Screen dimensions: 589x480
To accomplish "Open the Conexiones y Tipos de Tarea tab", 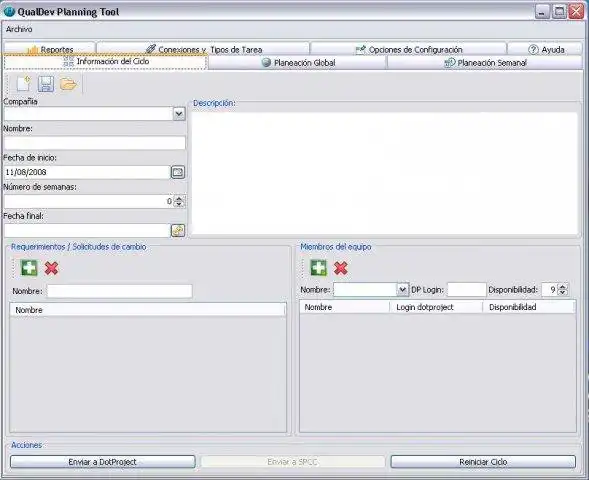I will click(203, 49).
